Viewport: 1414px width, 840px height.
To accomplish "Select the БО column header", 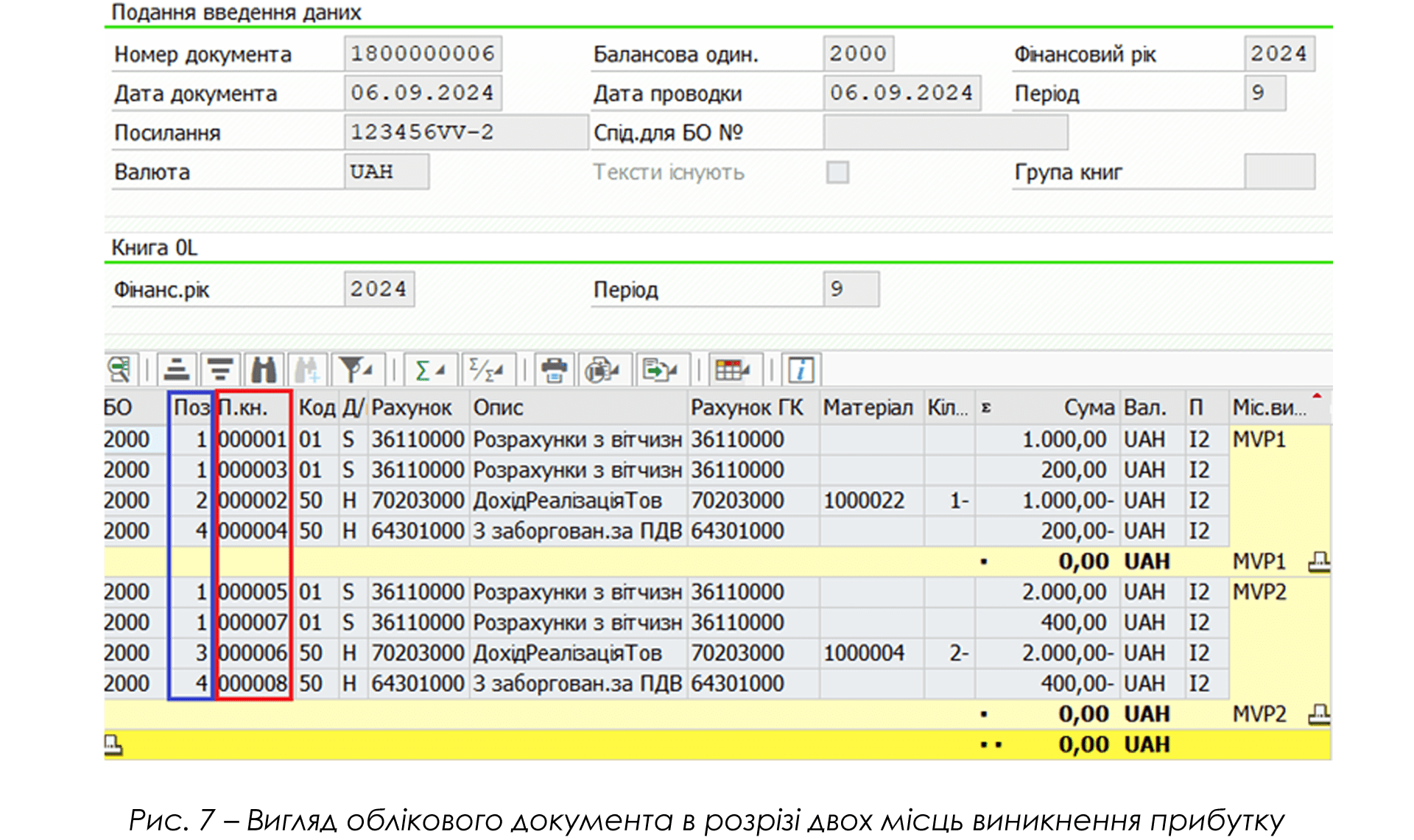I will click(x=134, y=407).
